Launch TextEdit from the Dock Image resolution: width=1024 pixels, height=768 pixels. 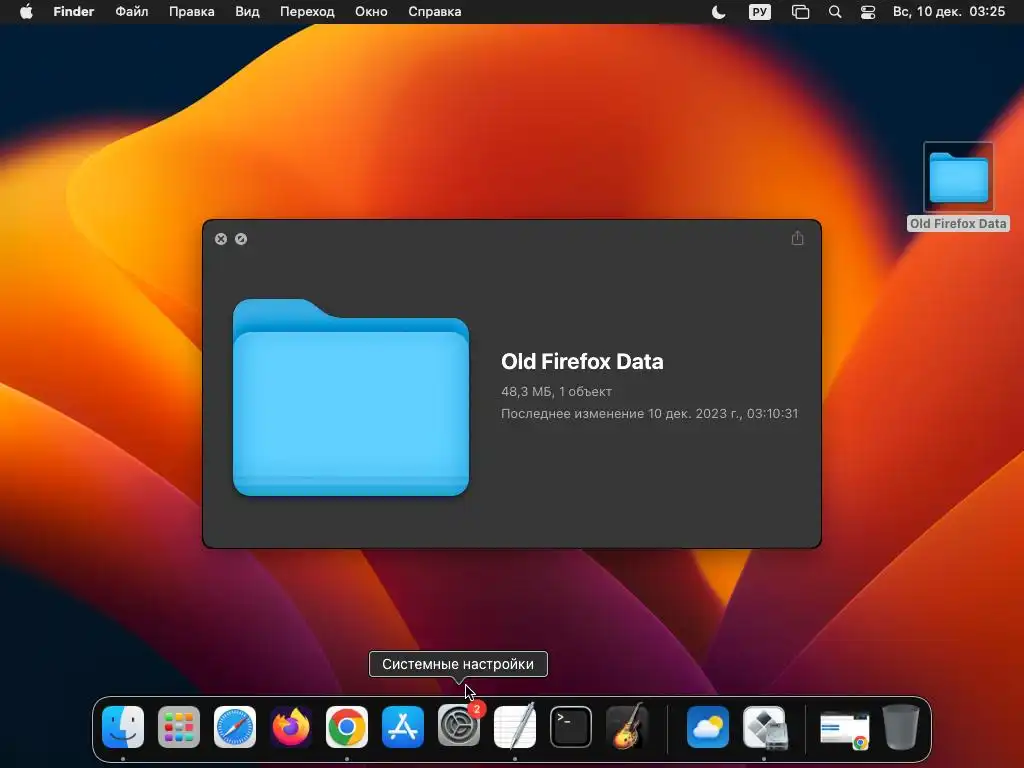[x=515, y=727]
